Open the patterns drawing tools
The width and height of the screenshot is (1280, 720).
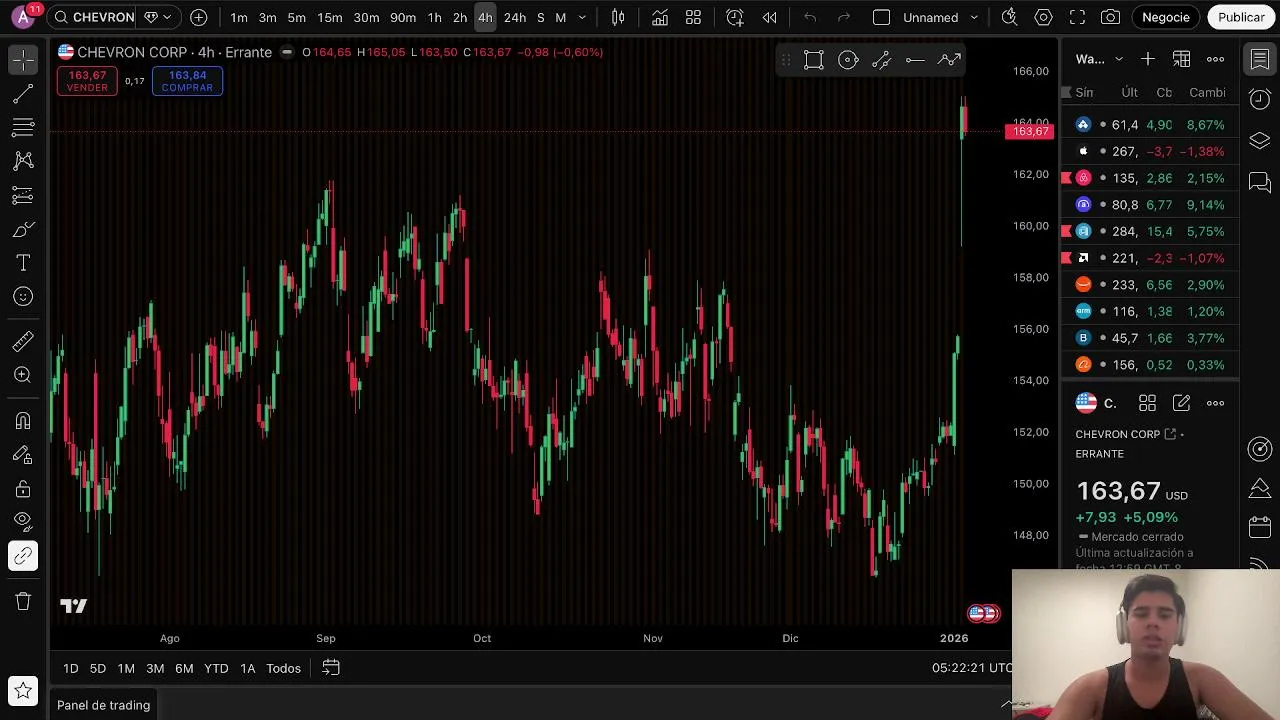tap(23, 161)
